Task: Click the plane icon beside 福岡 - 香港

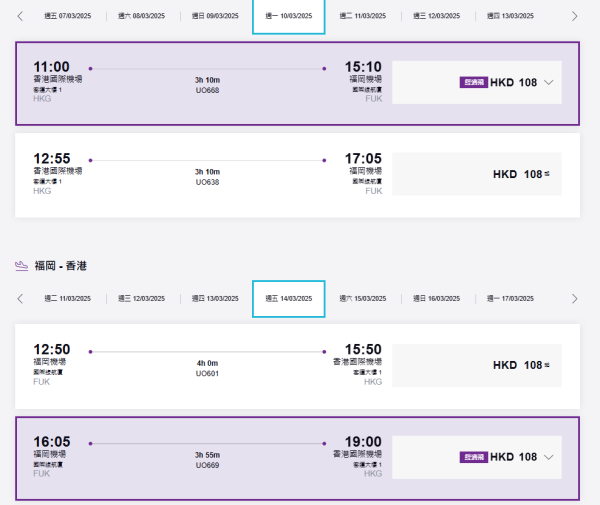Action: [21, 265]
